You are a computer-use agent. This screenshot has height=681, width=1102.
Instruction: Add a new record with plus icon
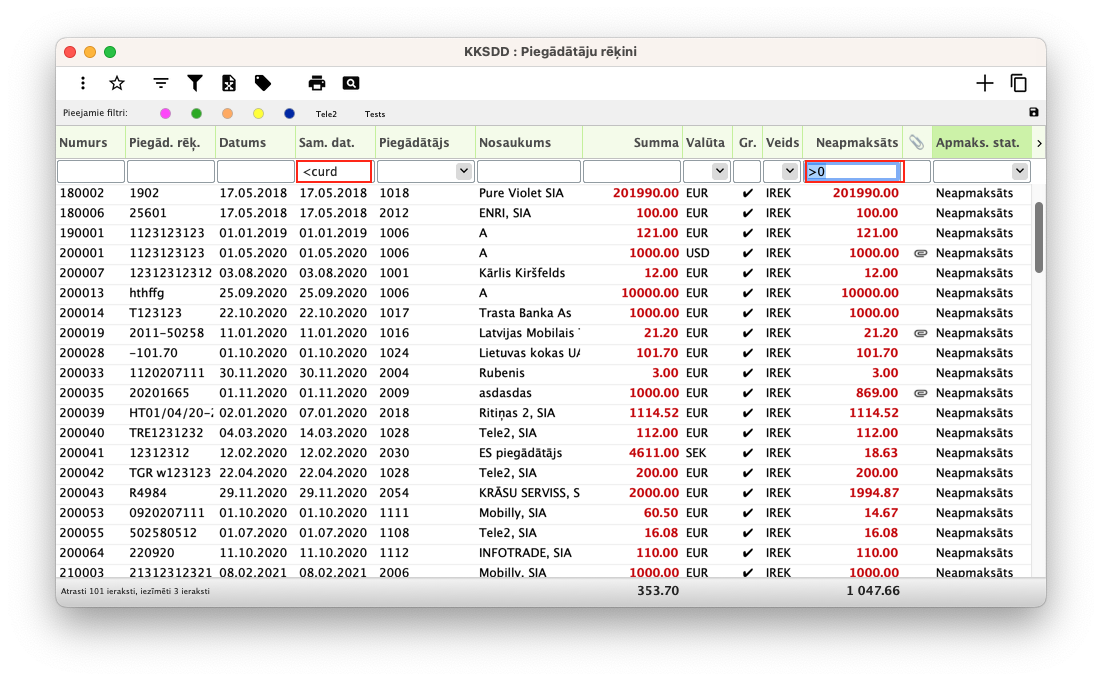click(x=985, y=83)
